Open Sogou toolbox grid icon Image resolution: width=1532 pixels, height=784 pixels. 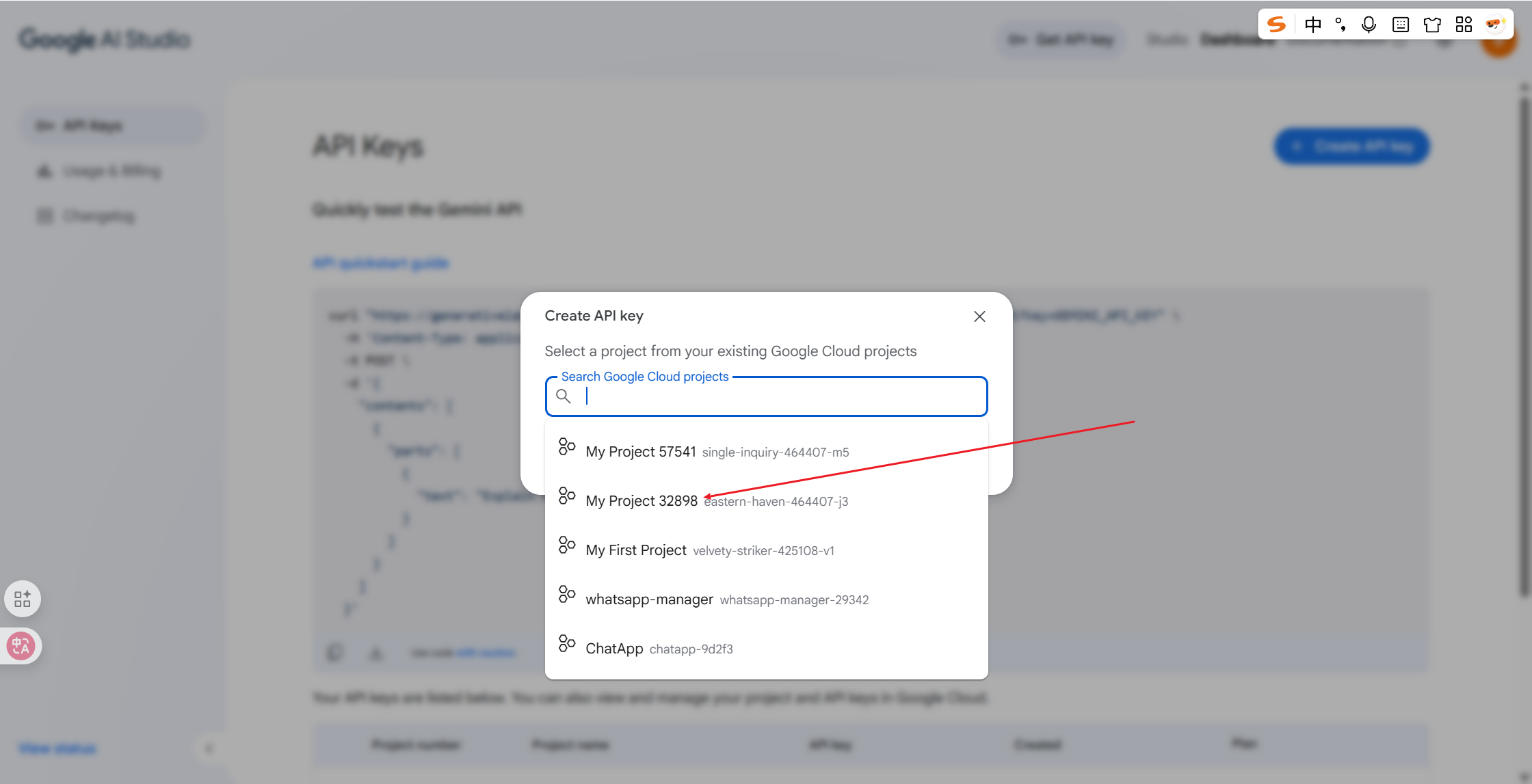1464,25
